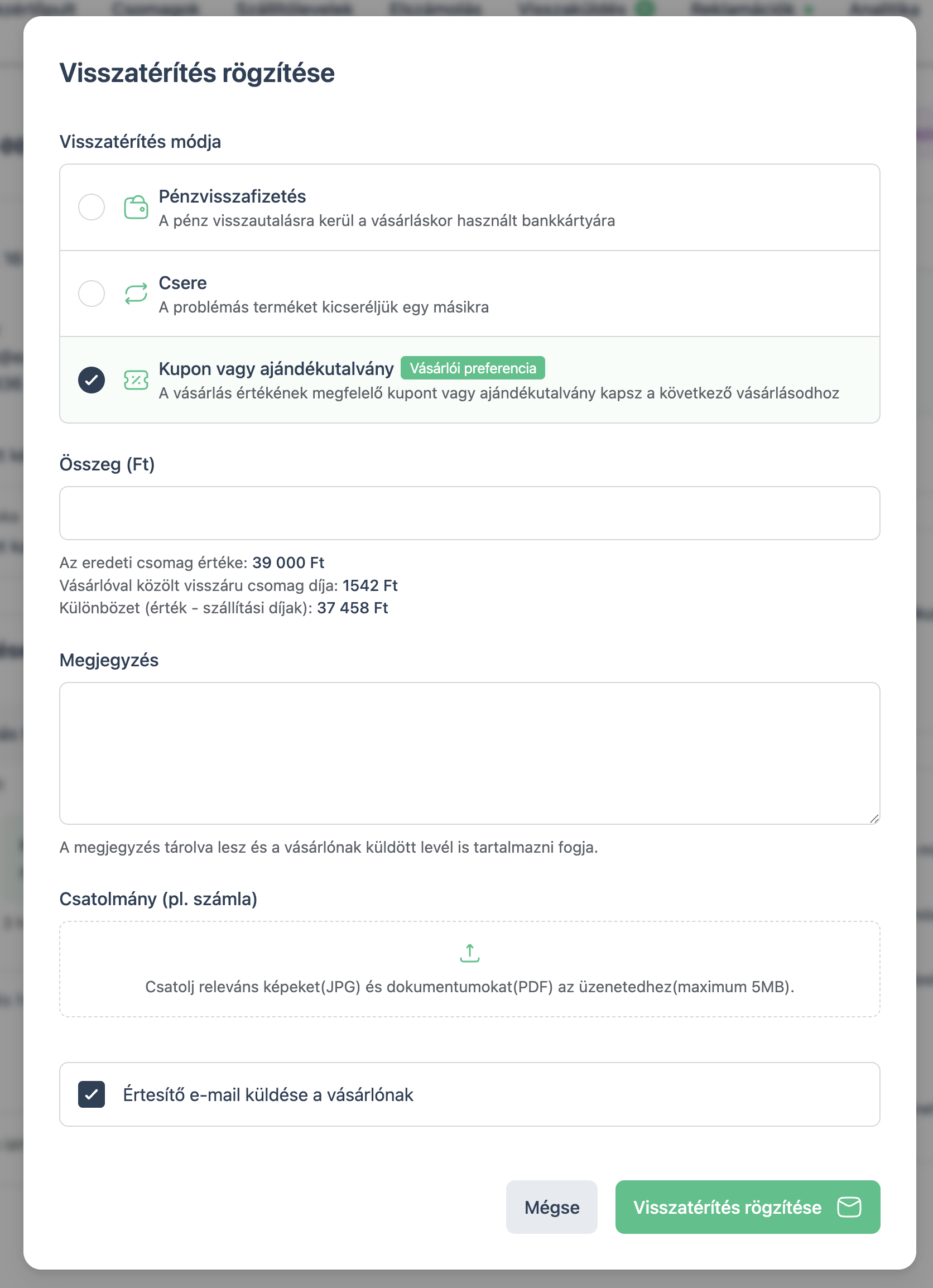Click inside the Megjegyzés text area

coord(470,753)
